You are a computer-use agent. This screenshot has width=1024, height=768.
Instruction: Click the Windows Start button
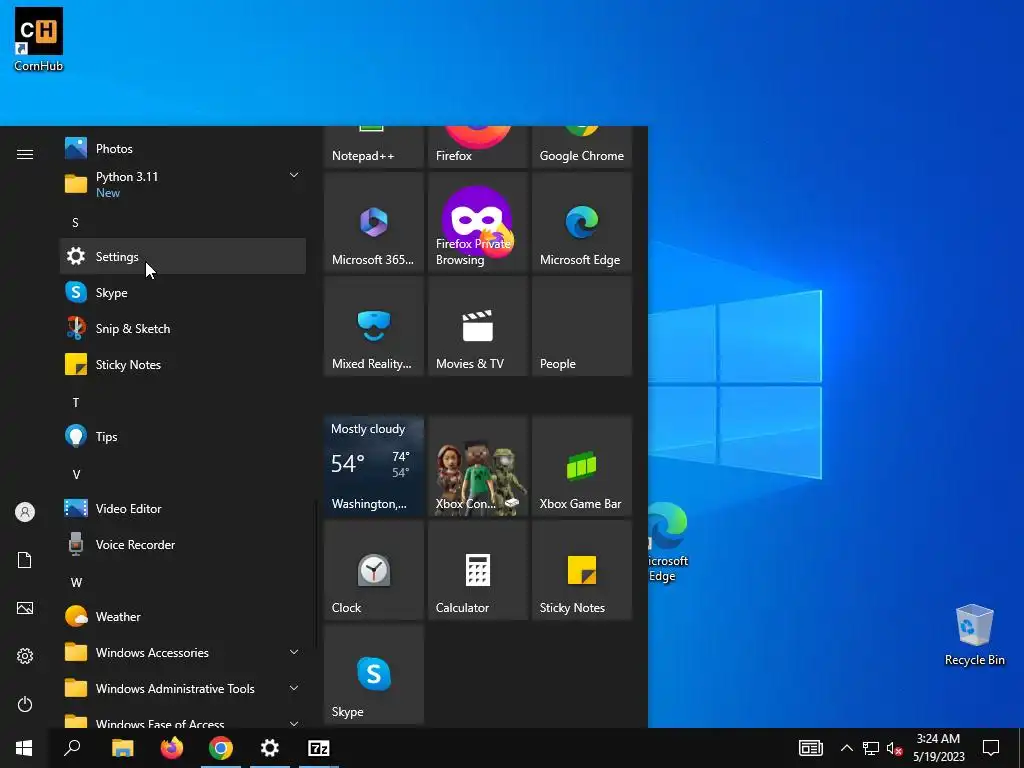pyautogui.click(x=24, y=748)
